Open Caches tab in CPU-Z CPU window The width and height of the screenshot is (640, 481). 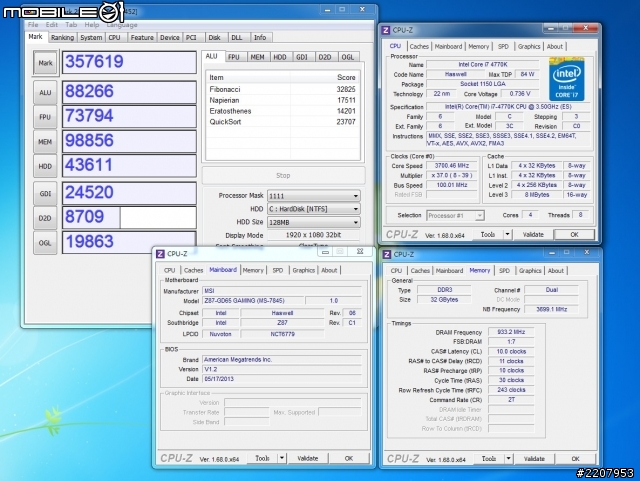(419, 47)
